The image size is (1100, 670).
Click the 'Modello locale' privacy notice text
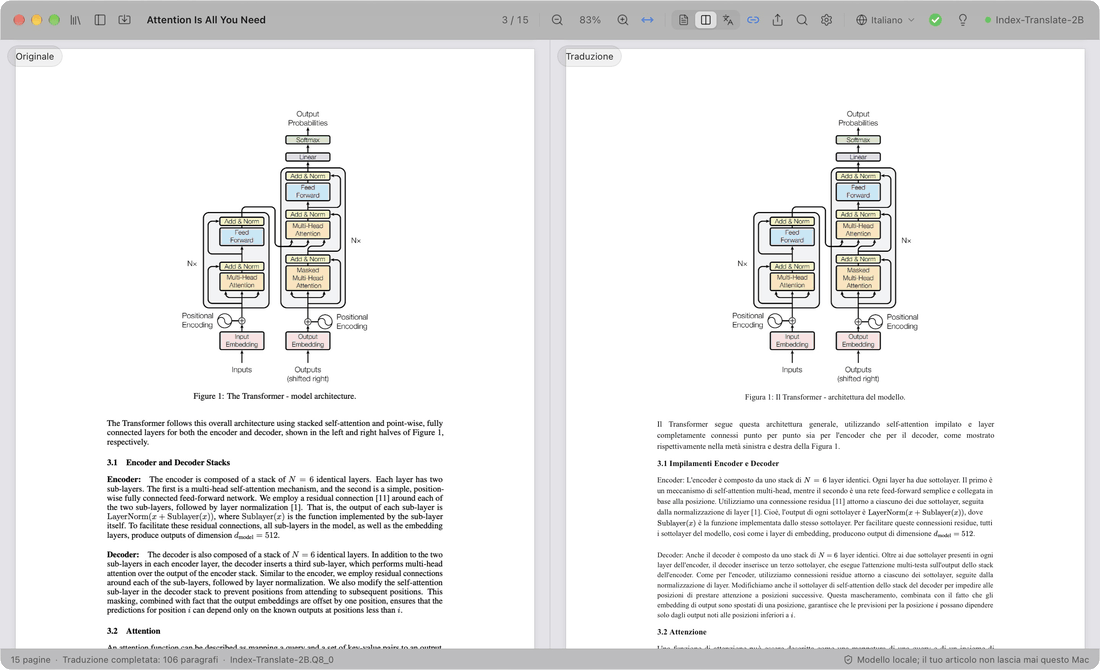coord(973,660)
